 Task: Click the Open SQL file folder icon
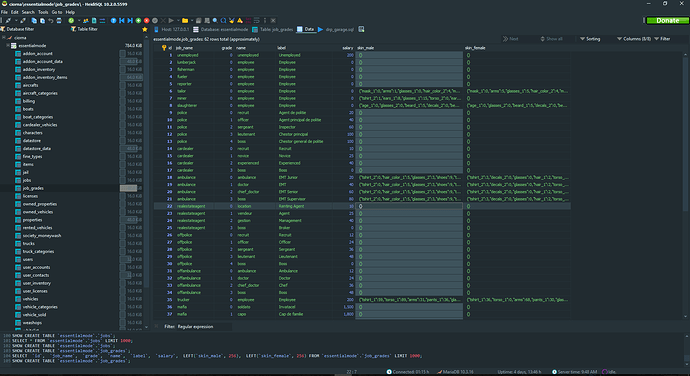tap(185, 20)
